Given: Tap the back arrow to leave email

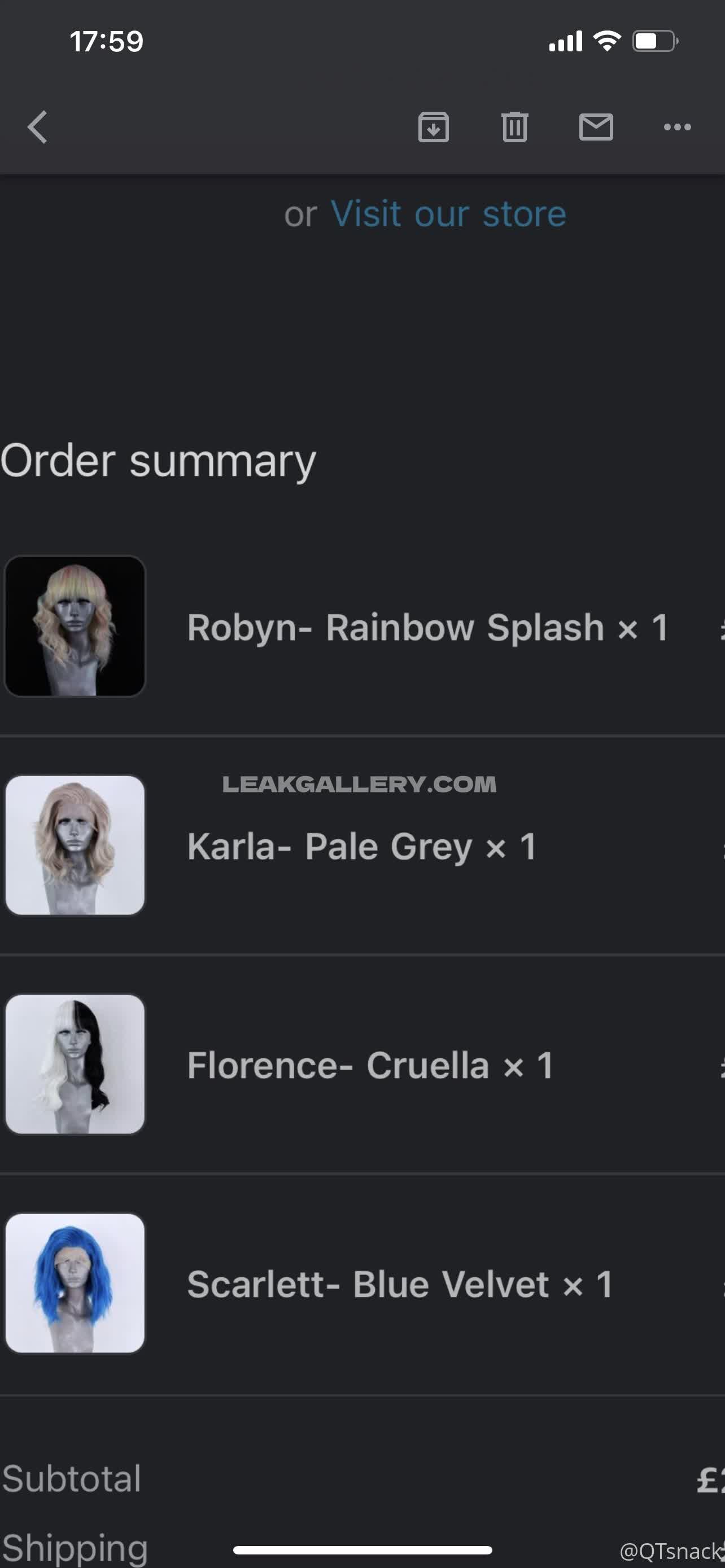Looking at the screenshot, I should 37,127.
